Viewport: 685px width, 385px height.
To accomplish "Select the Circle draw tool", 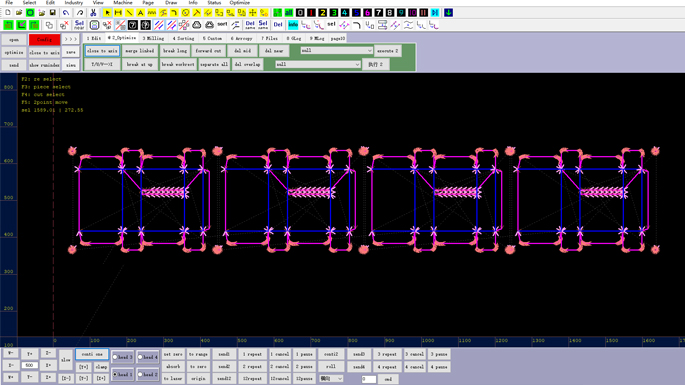I will coord(185,13).
